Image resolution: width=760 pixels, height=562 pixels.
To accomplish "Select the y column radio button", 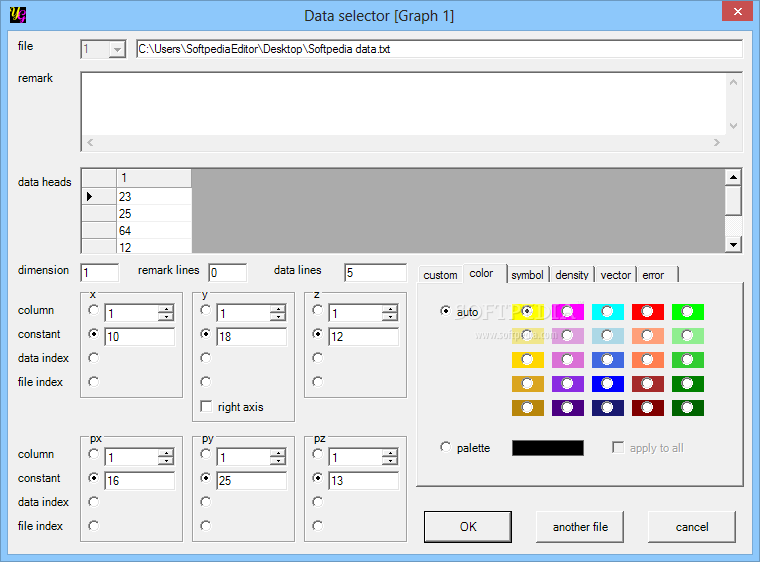I will coord(206,310).
